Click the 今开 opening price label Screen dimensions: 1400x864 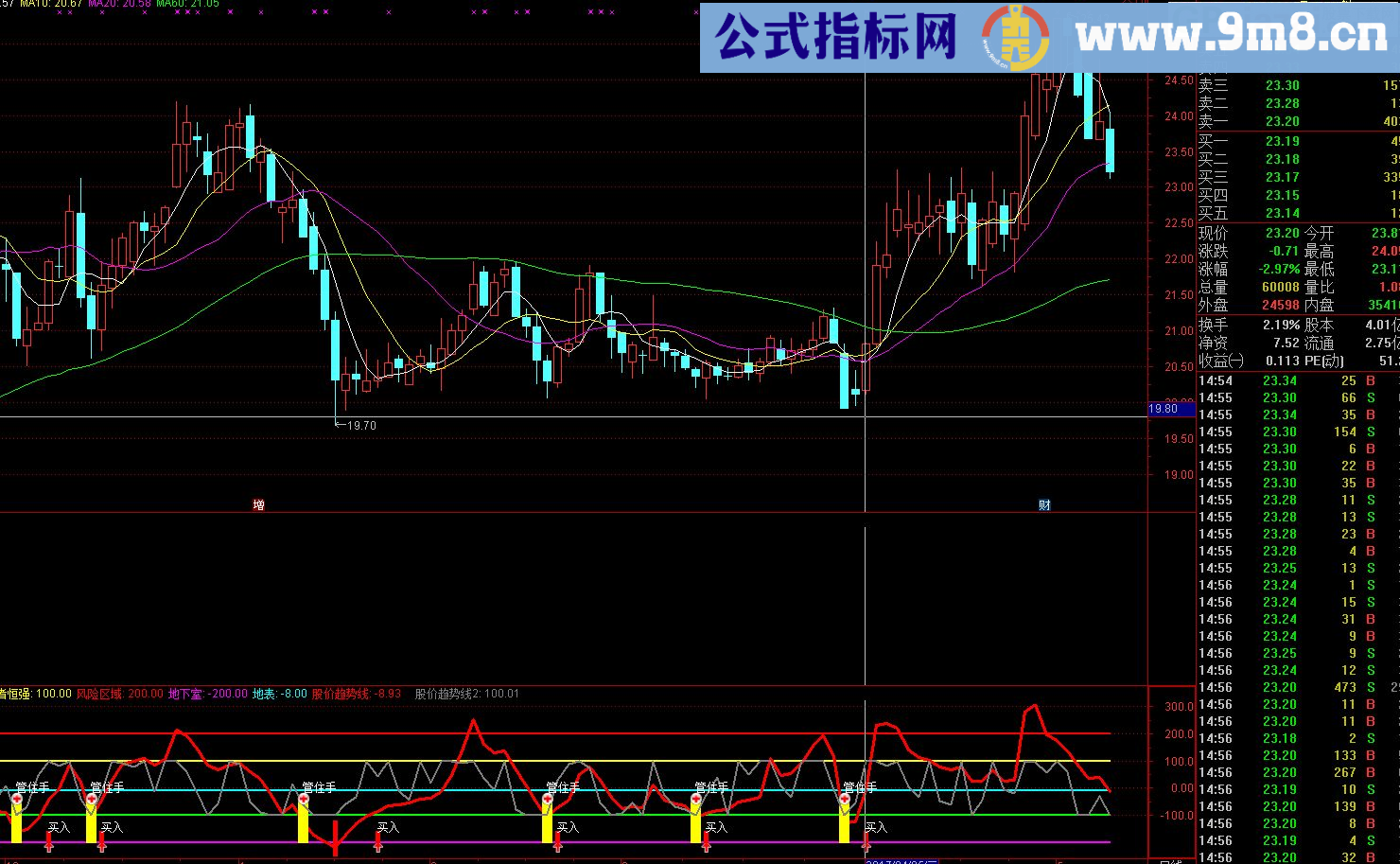pos(1319,233)
